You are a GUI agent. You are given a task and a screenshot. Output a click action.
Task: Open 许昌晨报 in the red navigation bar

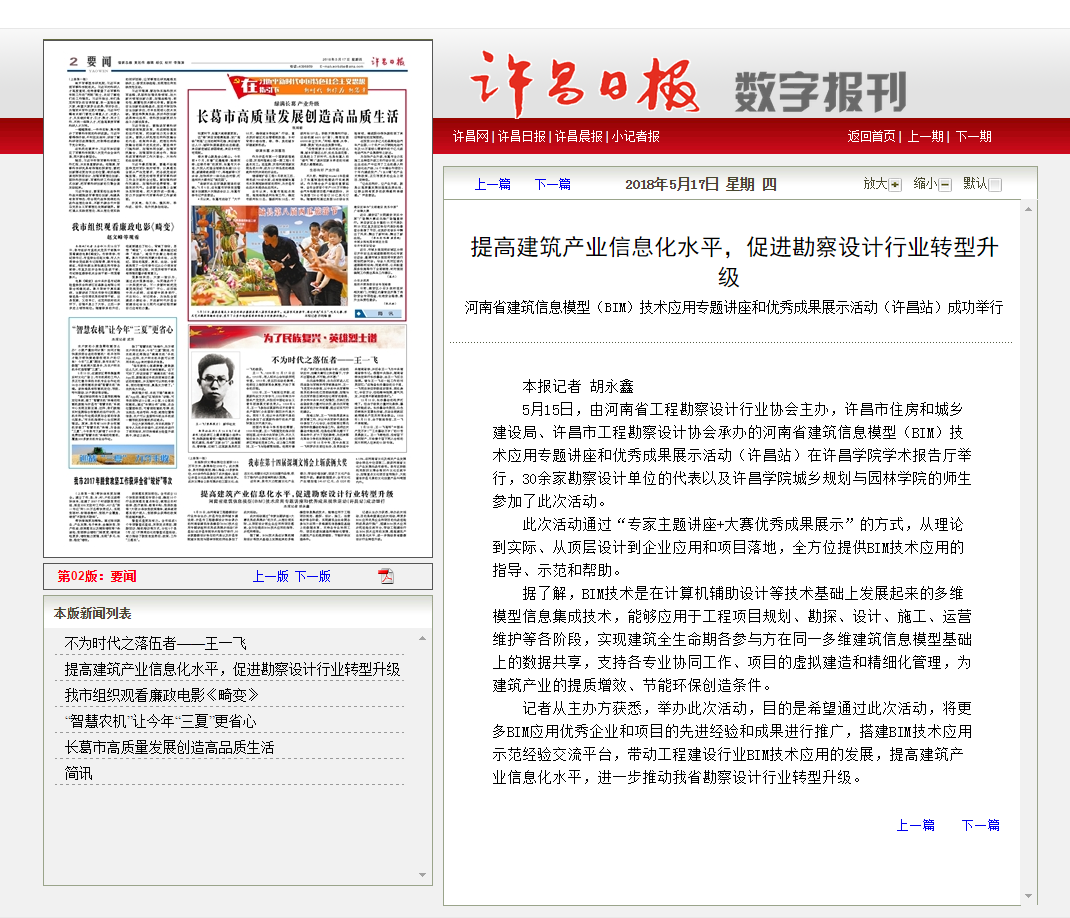coord(579,136)
